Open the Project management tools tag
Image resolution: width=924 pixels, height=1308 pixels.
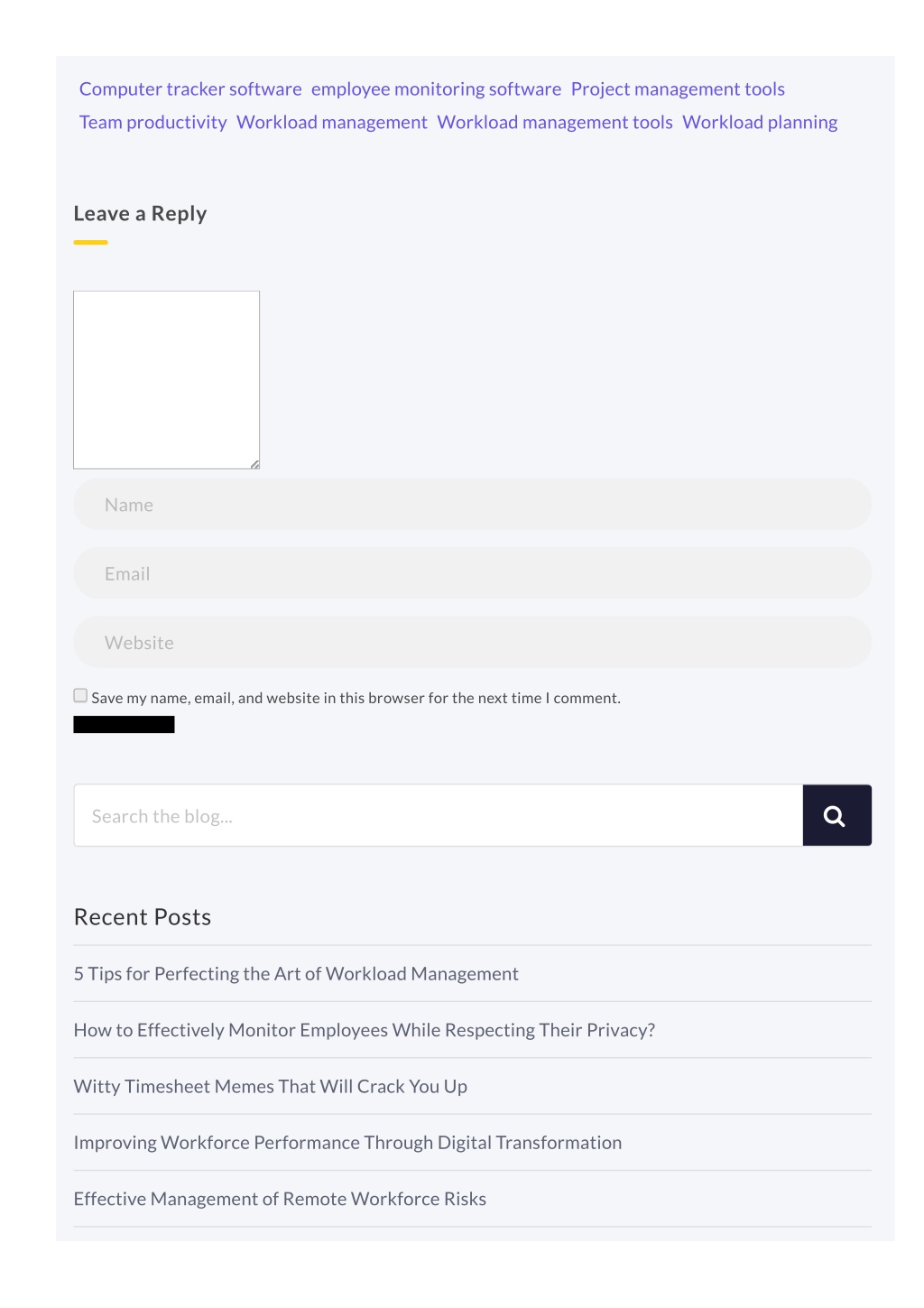(x=678, y=89)
